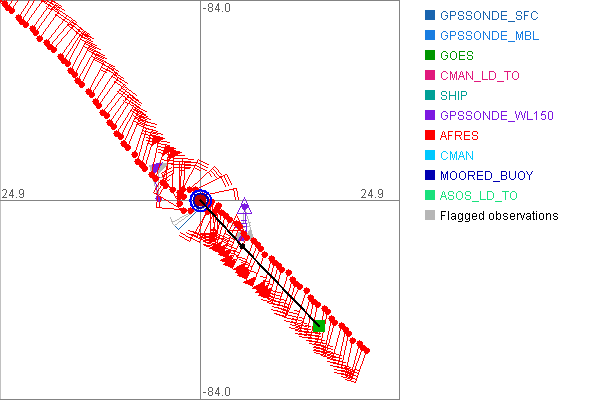Select the SHIP legend label
The width and height of the screenshot is (600, 400).
click(453, 96)
